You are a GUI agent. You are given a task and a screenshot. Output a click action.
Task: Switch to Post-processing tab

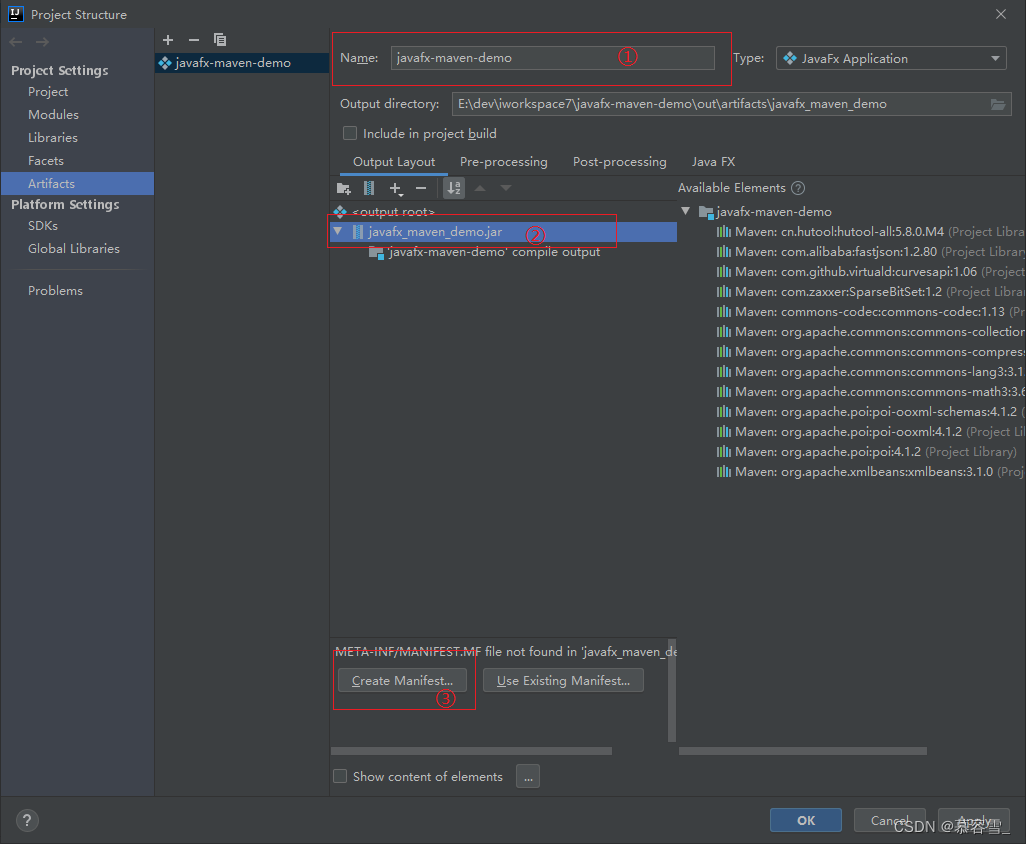click(620, 162)
